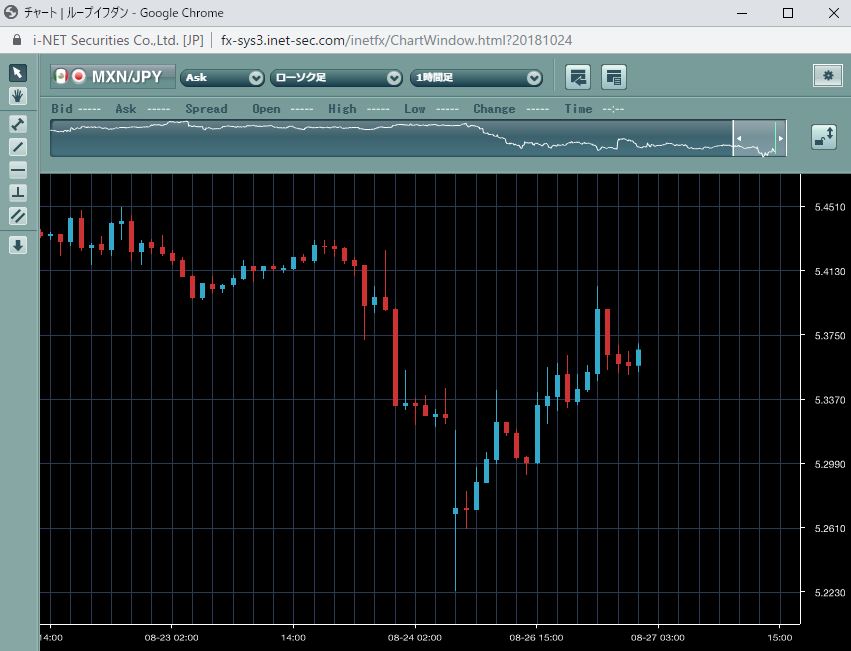
Task: Click the down arrow tool icon
Action: pos(18,245)
